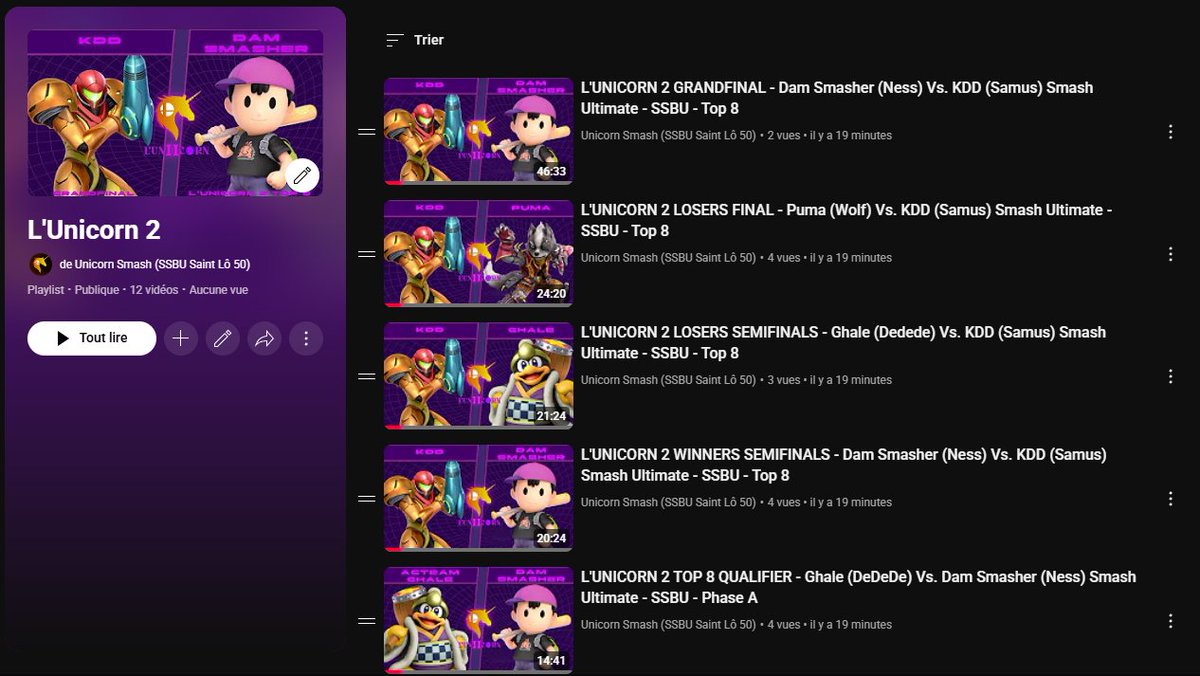Open more options for WINNERS SEMIFINALS video

tap(1170, 499)
